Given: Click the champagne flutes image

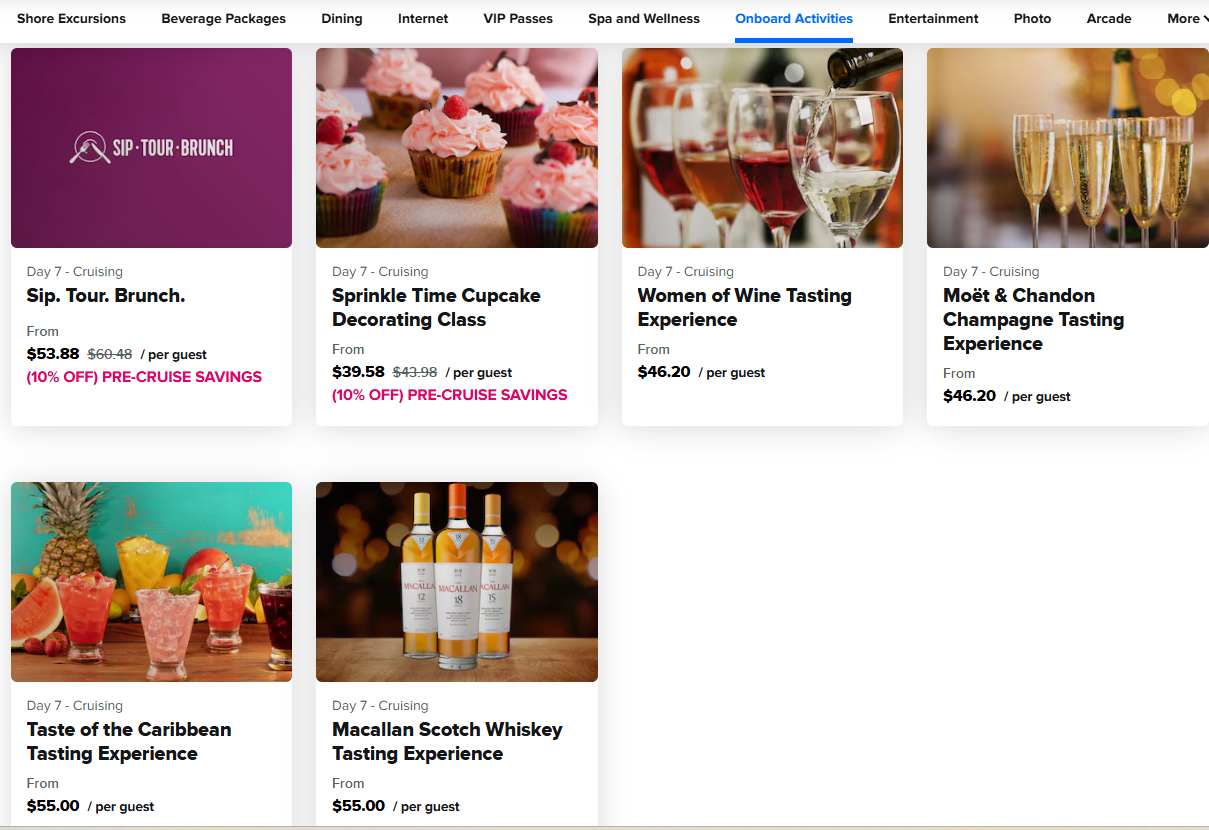Looking at the screenshot, I should 1068,148.
